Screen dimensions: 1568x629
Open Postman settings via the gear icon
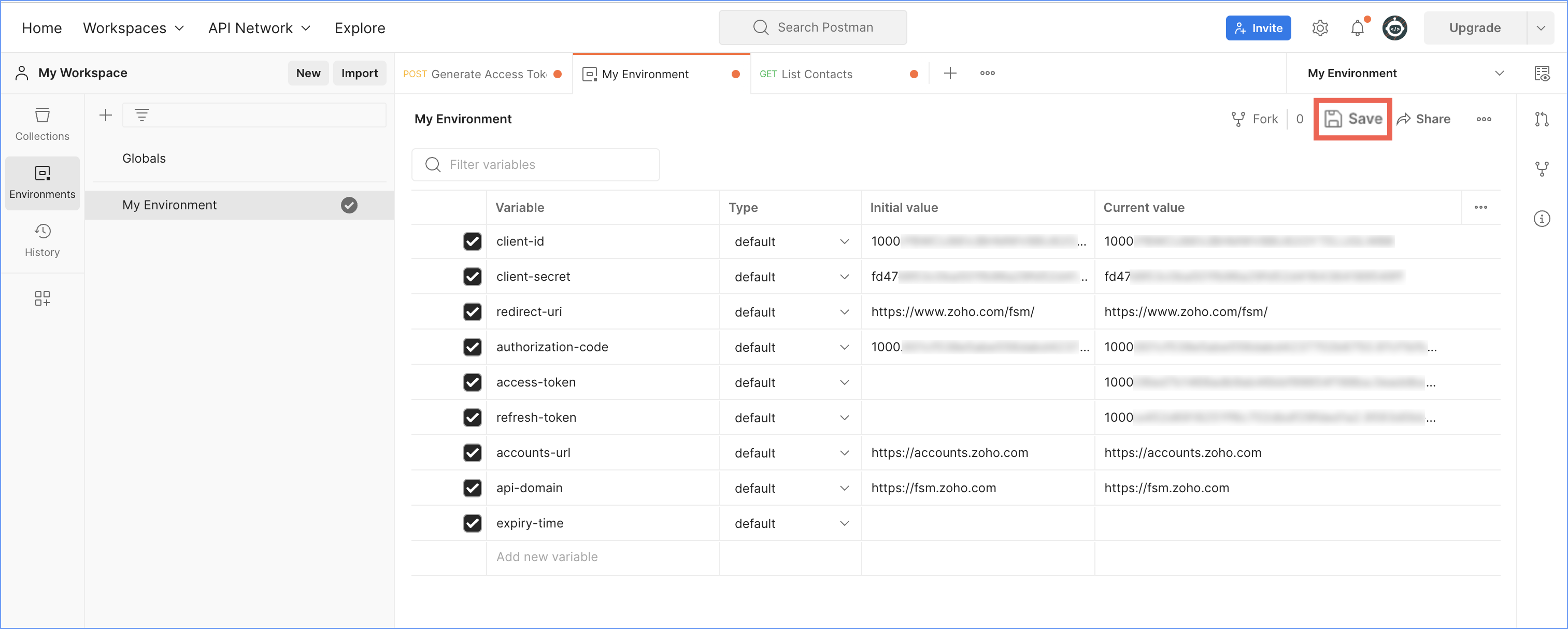(x=1320, y=27)
